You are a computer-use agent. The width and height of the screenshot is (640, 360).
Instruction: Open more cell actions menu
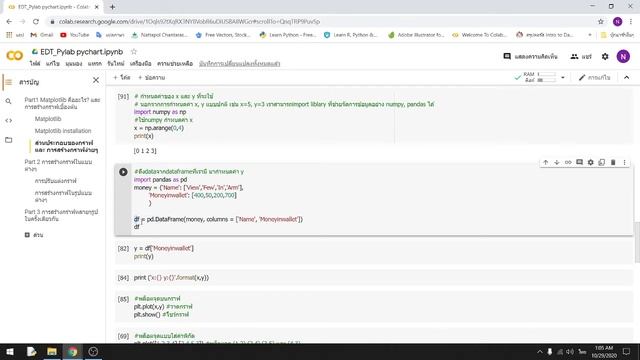pos(624,162)
